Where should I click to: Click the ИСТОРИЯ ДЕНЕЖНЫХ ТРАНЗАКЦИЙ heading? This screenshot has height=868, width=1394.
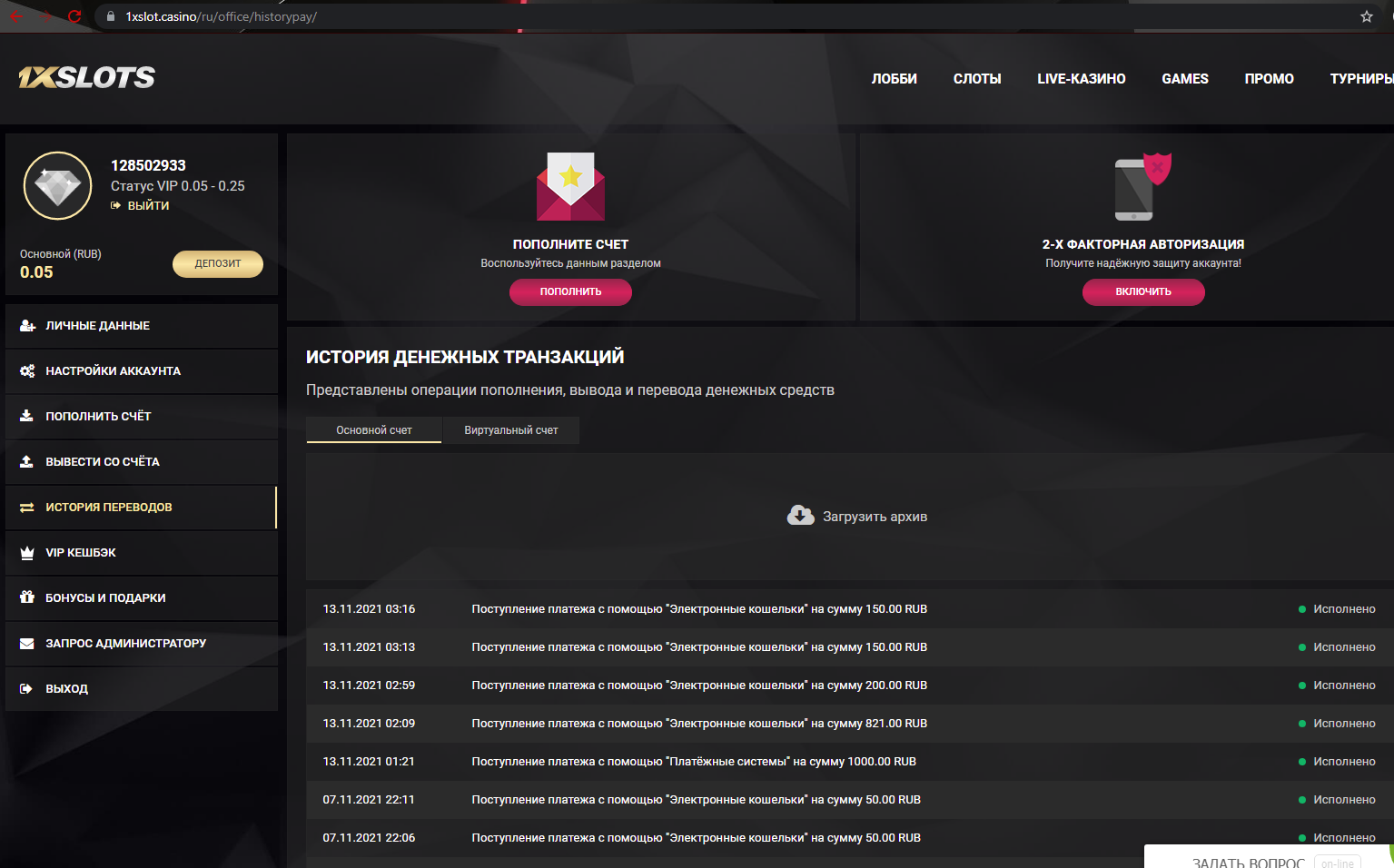pyautogui.click(x=465, y=357)
